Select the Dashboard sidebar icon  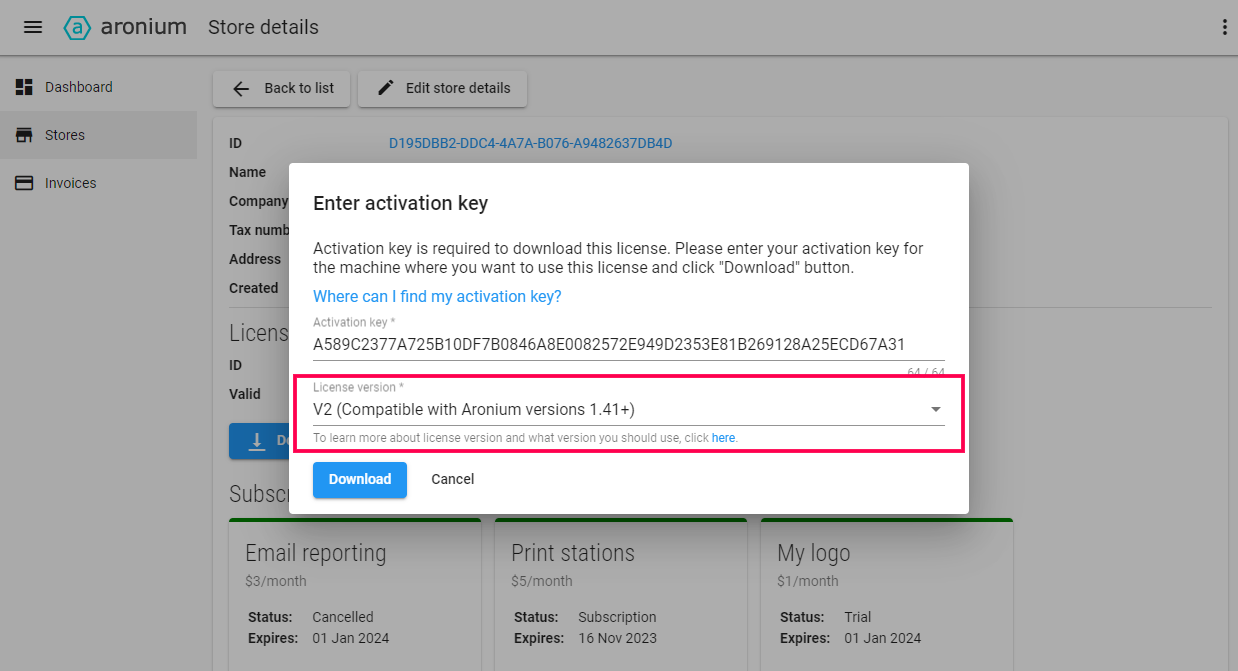click(24, 87)
